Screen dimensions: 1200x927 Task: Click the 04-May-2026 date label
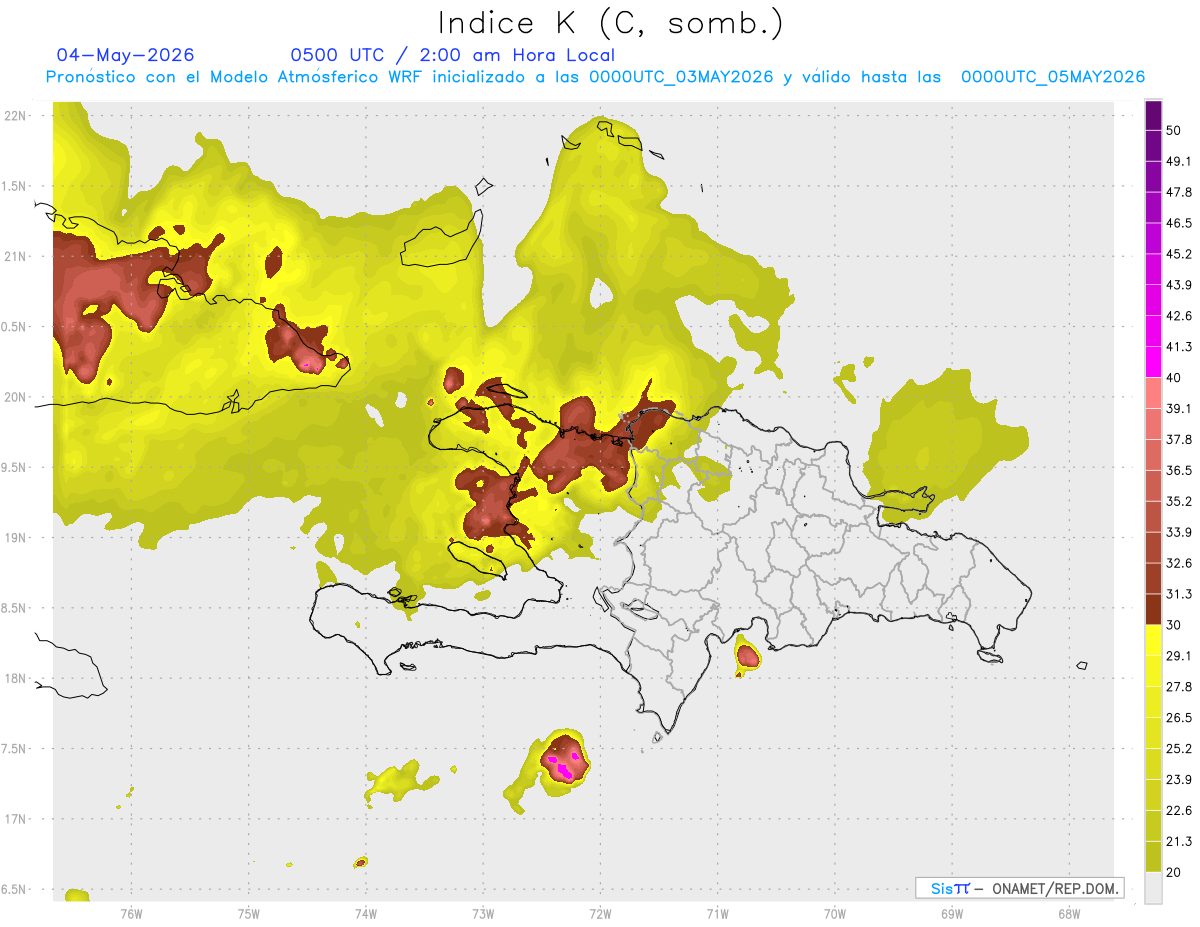click(125, 55)
